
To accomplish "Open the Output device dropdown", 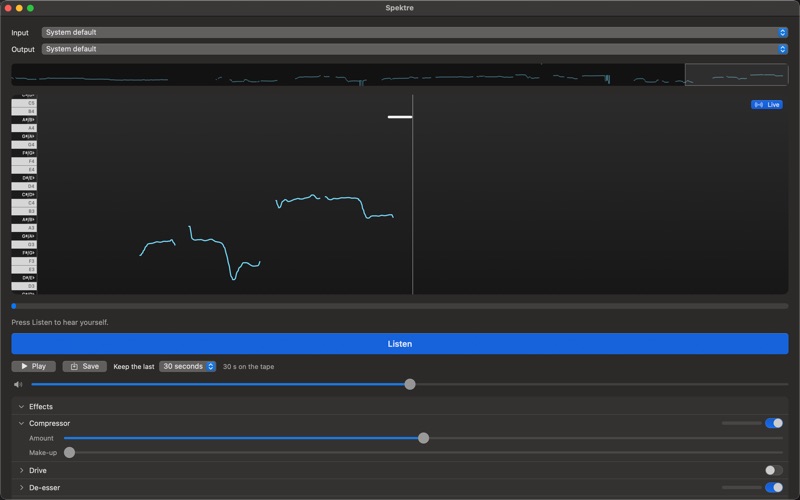I will coord(415,49).
